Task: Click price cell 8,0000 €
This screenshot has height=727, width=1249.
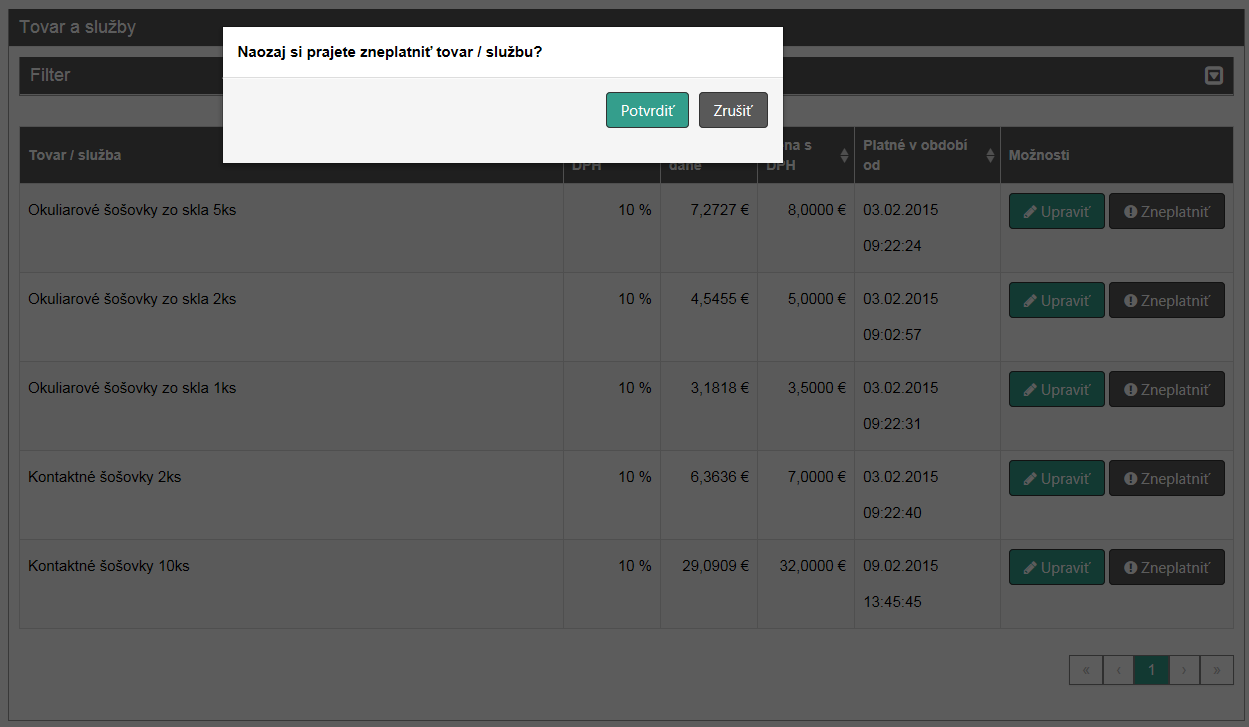Action: 816,210
